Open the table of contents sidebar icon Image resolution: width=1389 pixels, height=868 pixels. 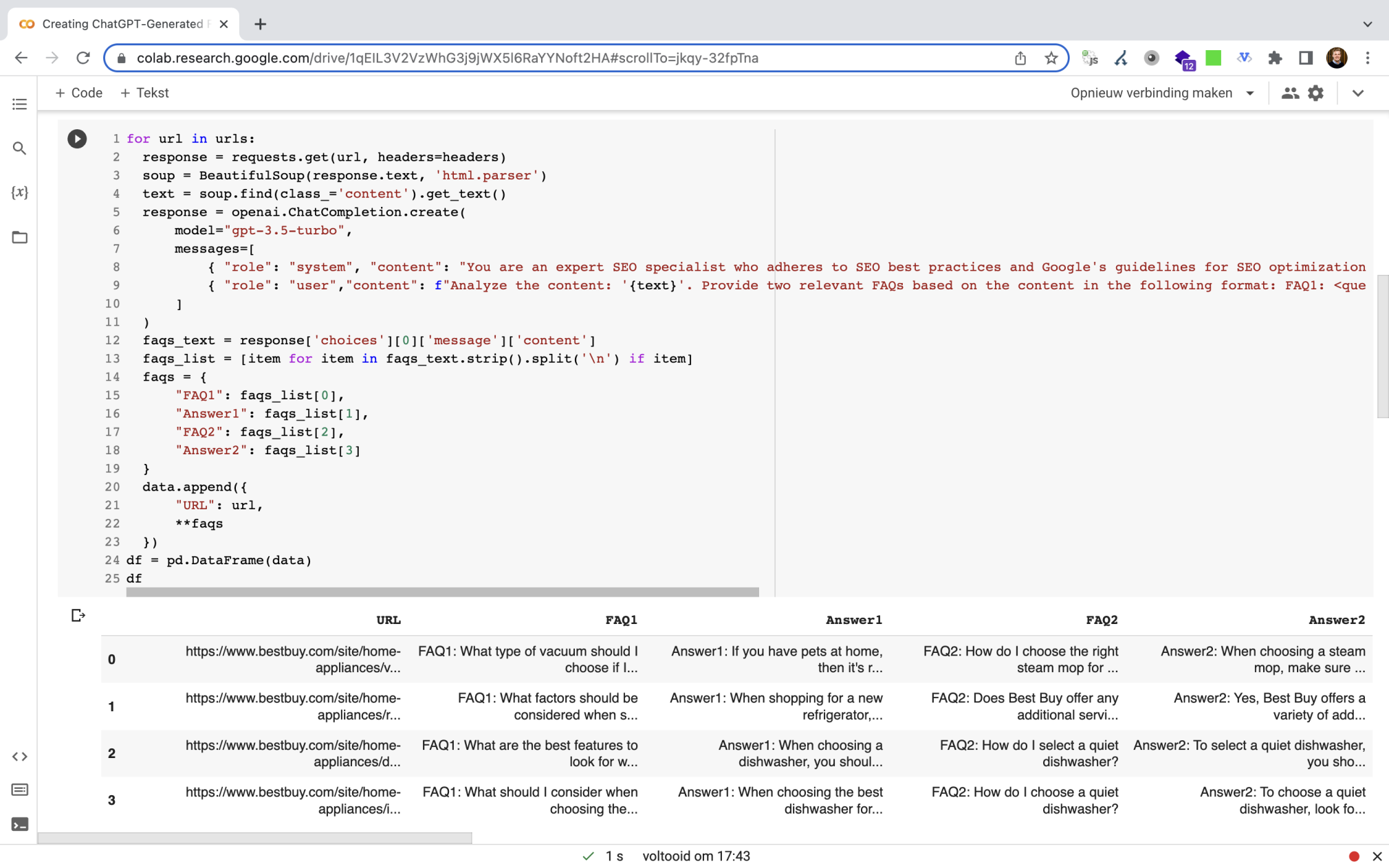[x=19, y=104]
